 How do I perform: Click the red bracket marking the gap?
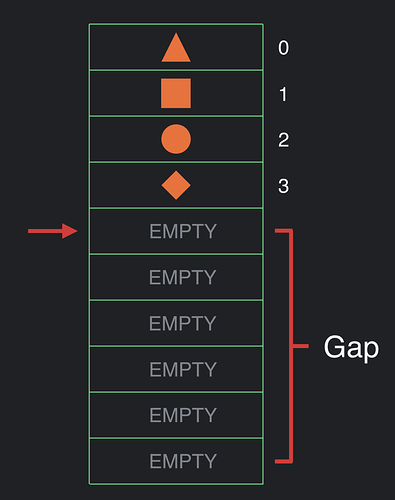click(x=292, y=346)
